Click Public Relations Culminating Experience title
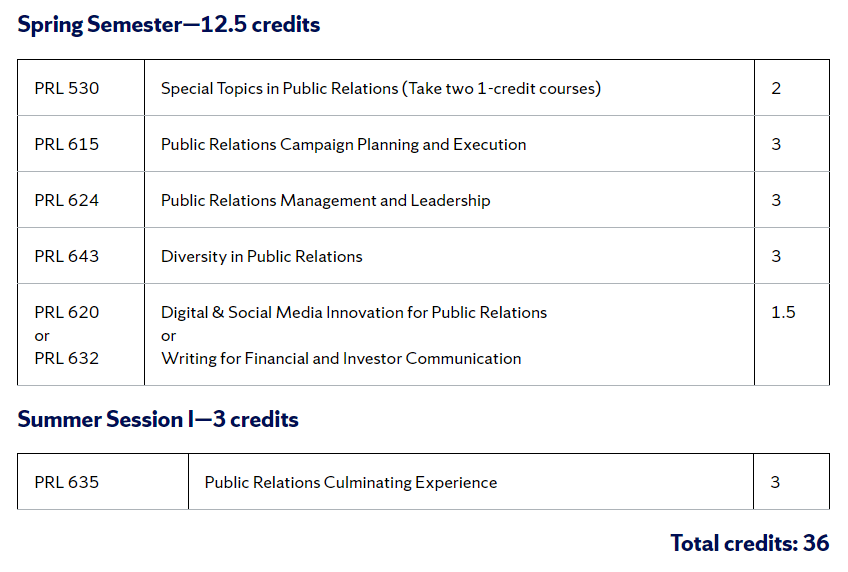This screenshot has width=848, height=572. click(x=350, y=482)
